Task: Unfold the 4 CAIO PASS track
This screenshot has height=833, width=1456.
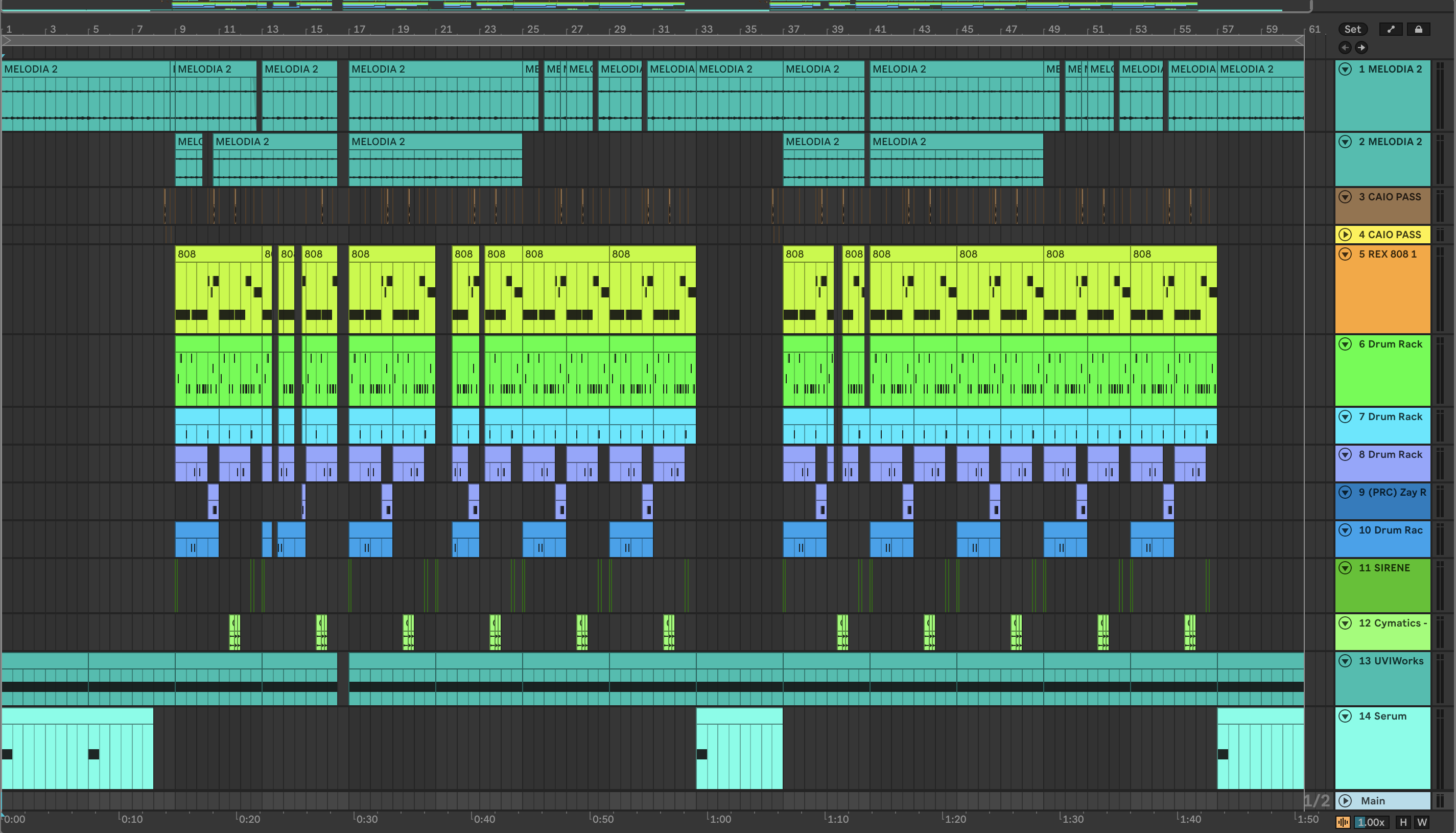Action: tap(1346, 235)
